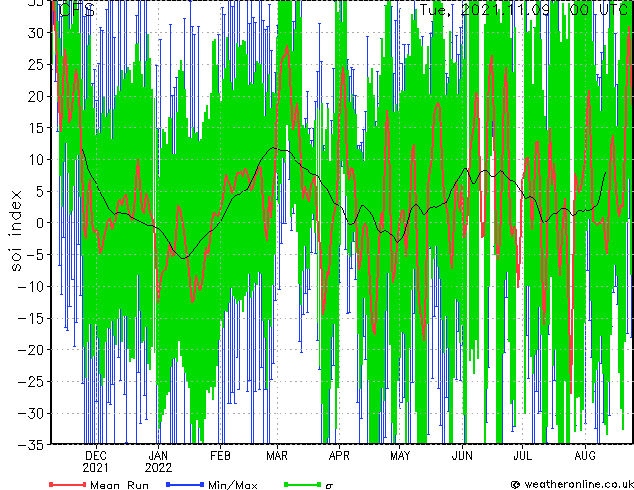The height and width of the screenshot is (490, 634).
Task: Click the red 'Mean Run' legend line
Action: [x=68, y=484]
